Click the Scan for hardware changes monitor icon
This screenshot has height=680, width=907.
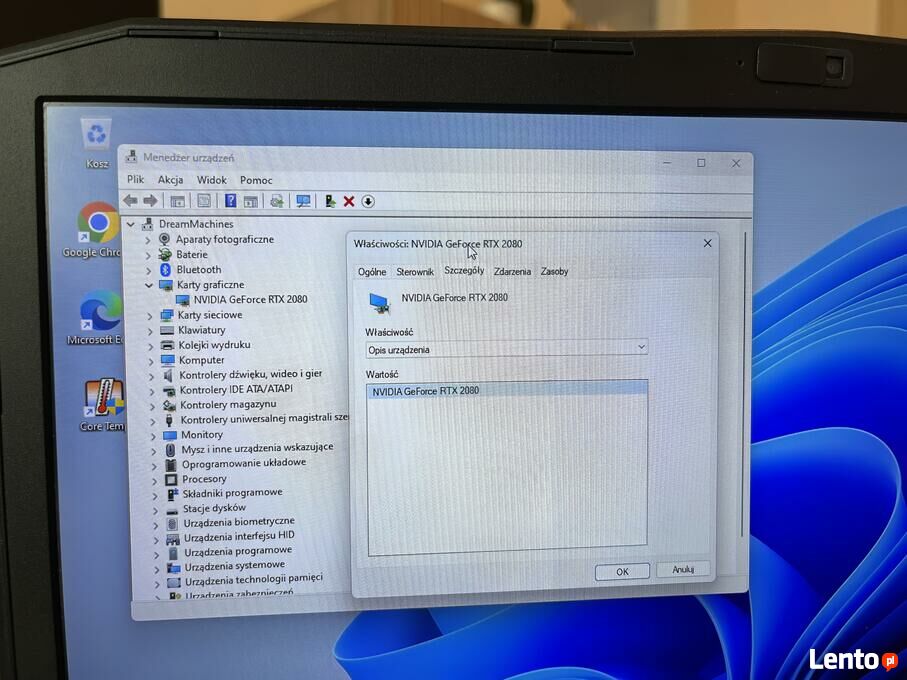(x=303, y=201)
